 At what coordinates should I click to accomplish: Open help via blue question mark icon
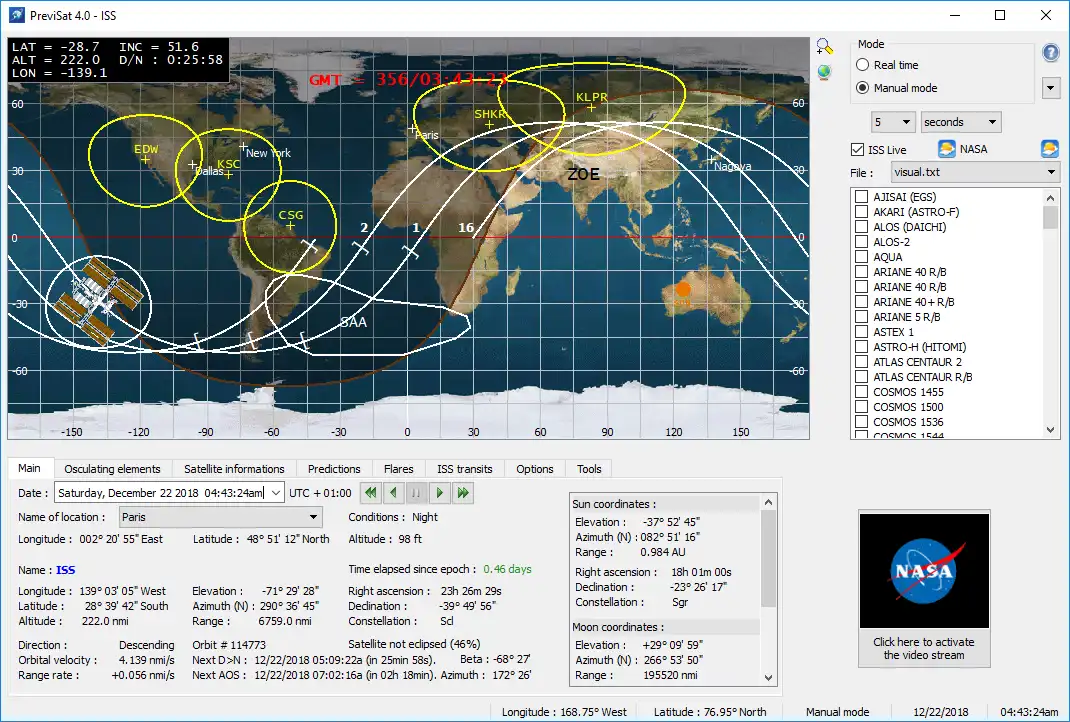1050,54
